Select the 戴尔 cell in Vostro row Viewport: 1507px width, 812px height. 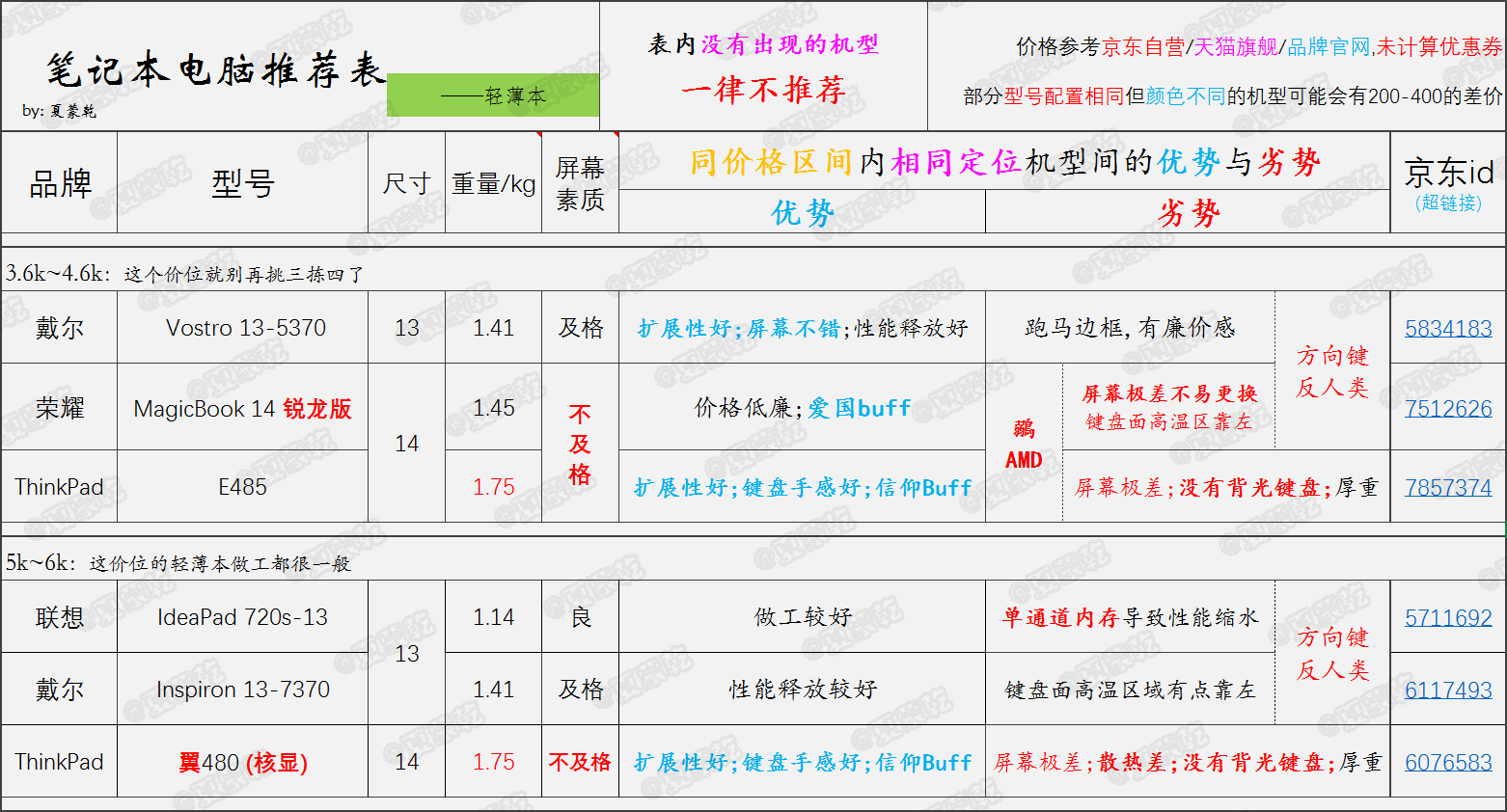tap(60, 328)
